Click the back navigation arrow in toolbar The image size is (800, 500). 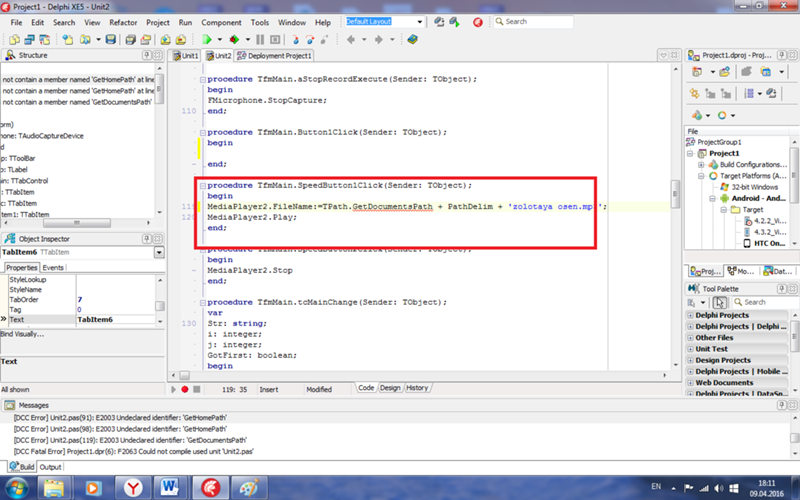[x=351, y=39]
